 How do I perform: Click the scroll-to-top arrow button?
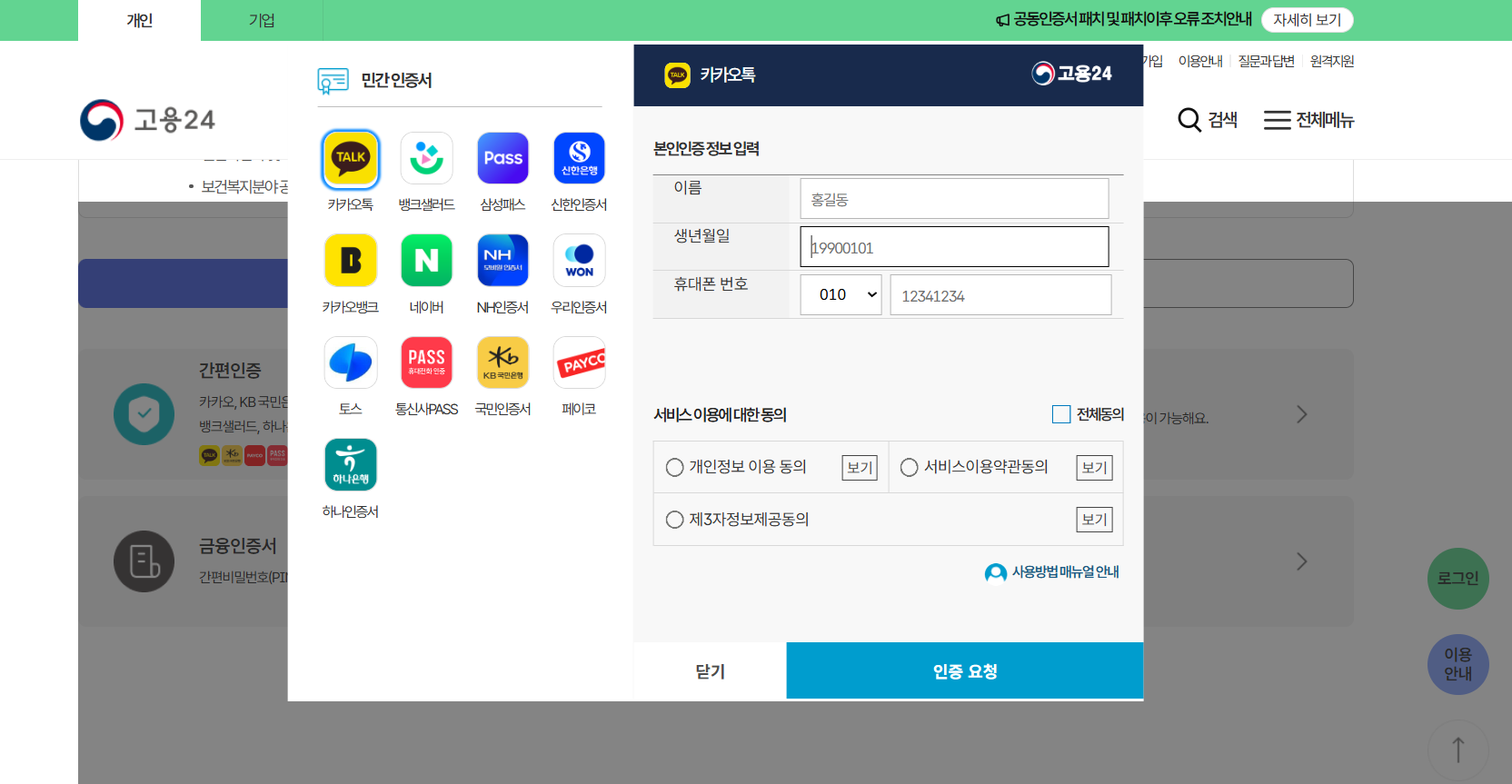coord(1457,750)
